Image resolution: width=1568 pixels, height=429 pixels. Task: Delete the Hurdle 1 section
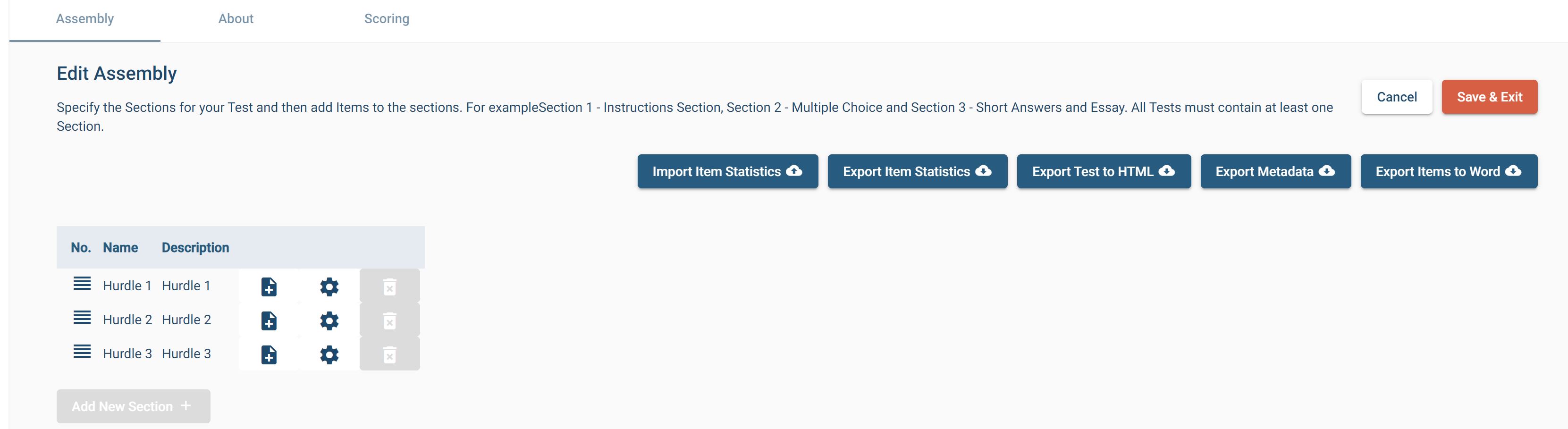coord(389,286)
